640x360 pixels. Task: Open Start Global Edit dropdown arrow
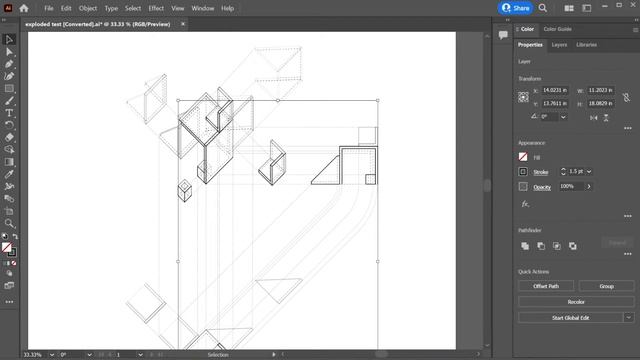[629, 318]
